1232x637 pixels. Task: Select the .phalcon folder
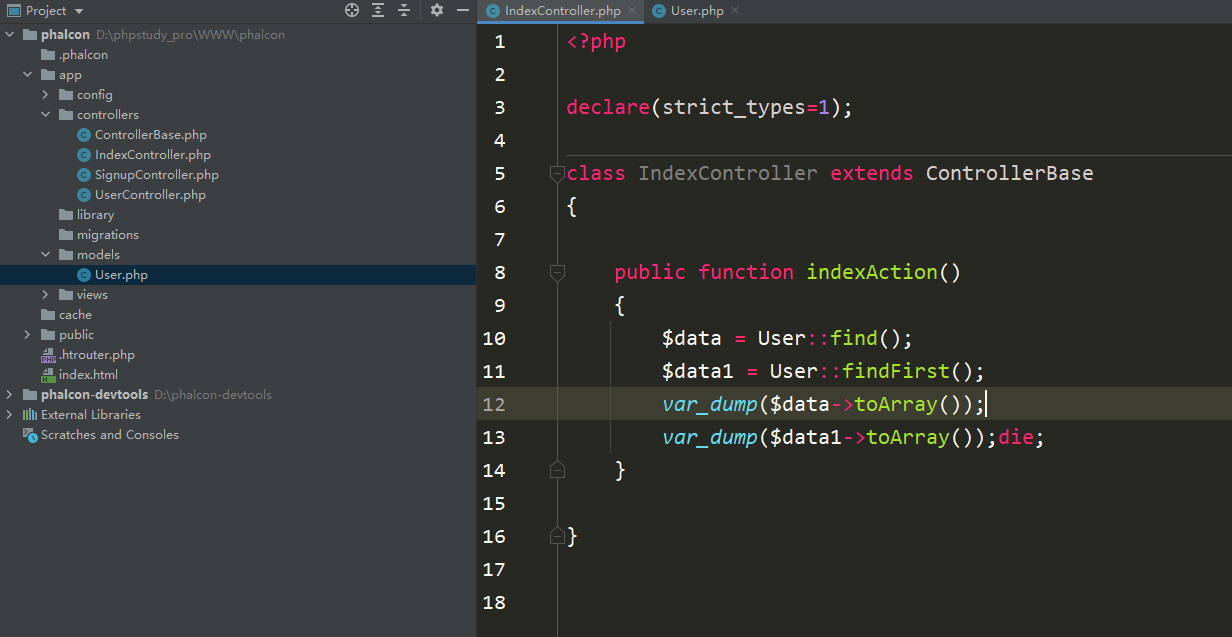tap(83, 54)
